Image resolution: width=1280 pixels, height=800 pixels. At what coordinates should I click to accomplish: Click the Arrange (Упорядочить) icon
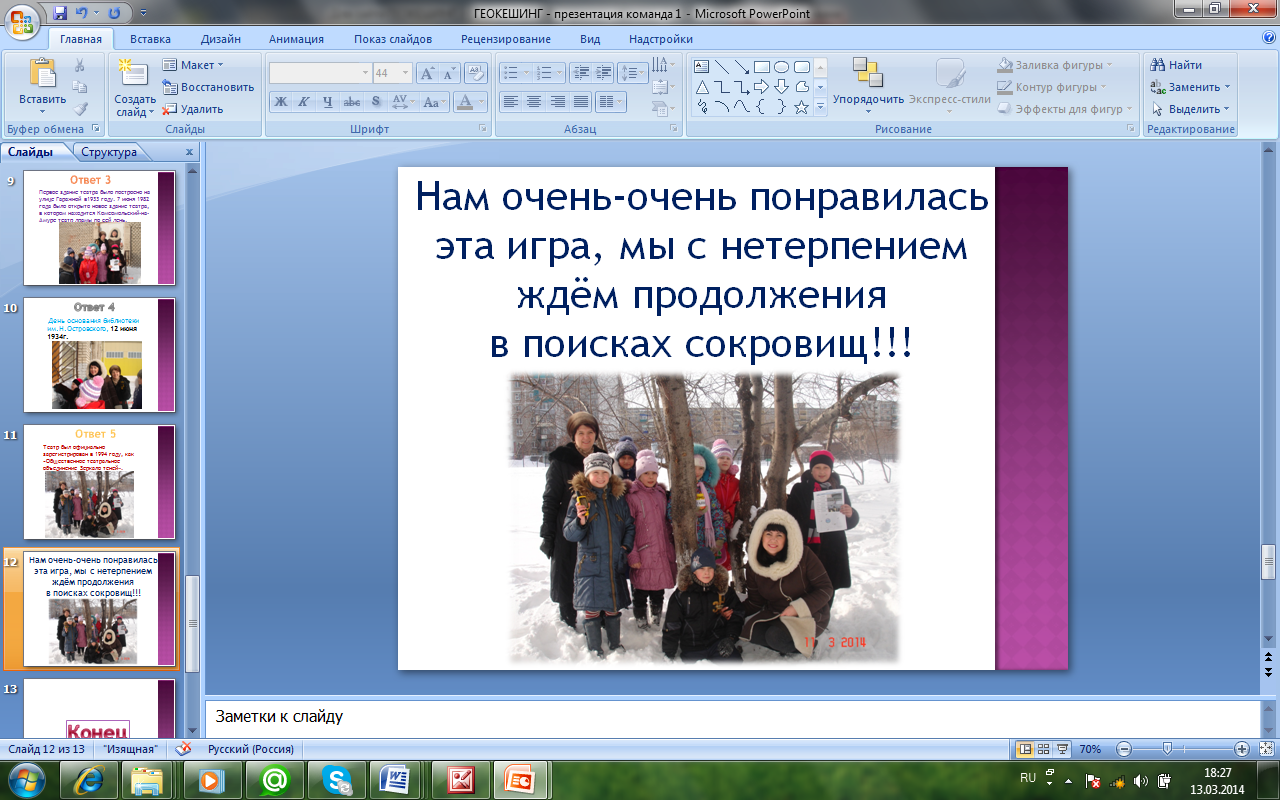pyautogui.click(x=868, y=72)
